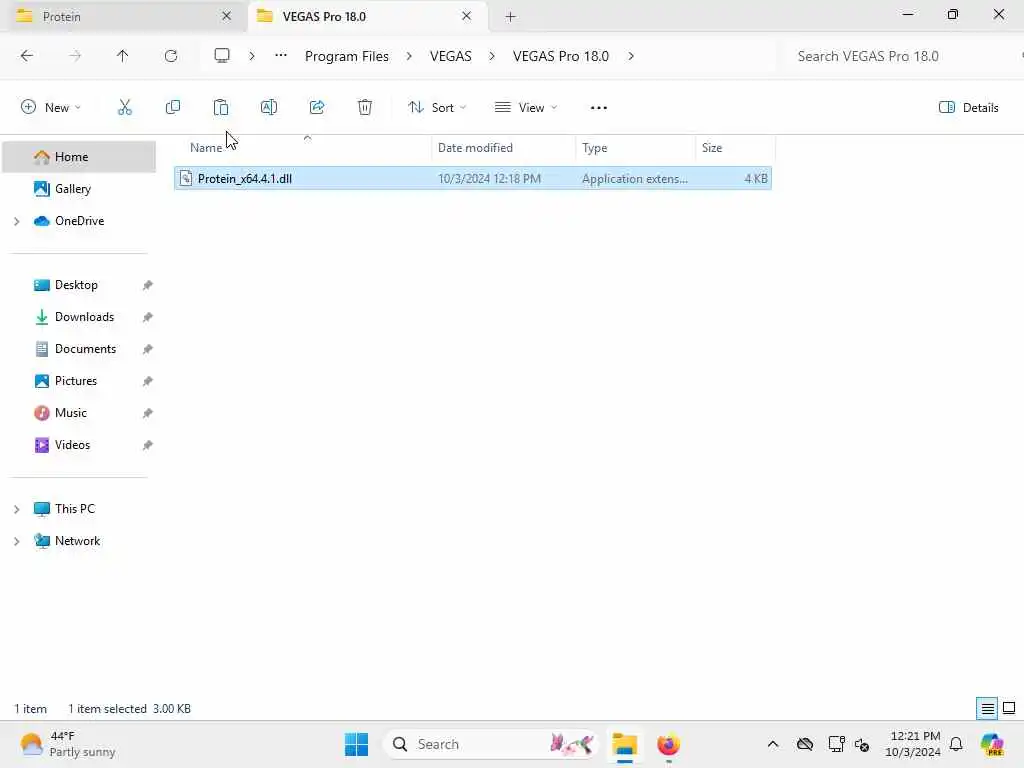This screenshot has width=1024, height=768.
Task: Go up one folder level arrow
Action: [x=122, y=56]
